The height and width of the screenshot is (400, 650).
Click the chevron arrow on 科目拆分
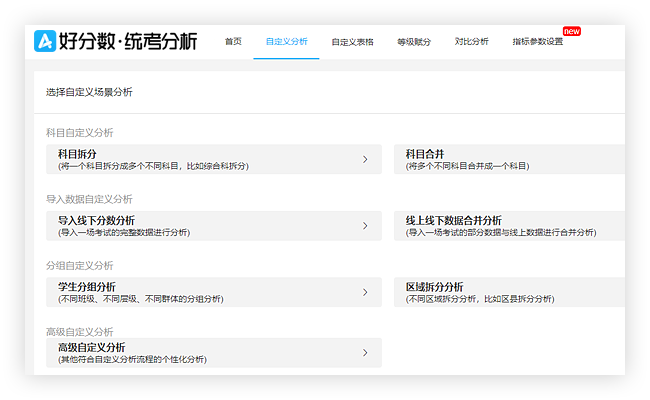click(x=365, y=159)
